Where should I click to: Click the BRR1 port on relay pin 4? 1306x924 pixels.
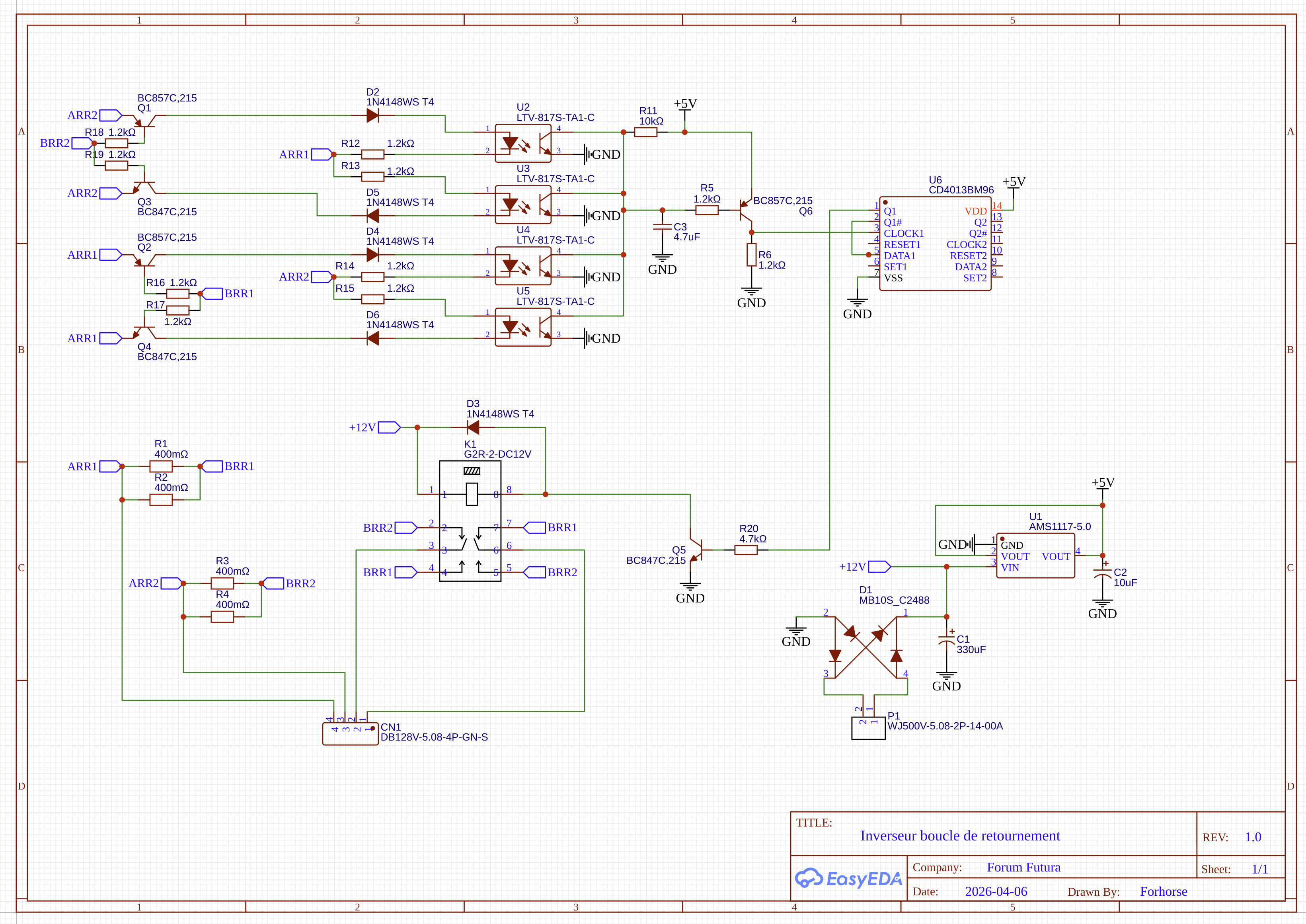coord(390,572)
